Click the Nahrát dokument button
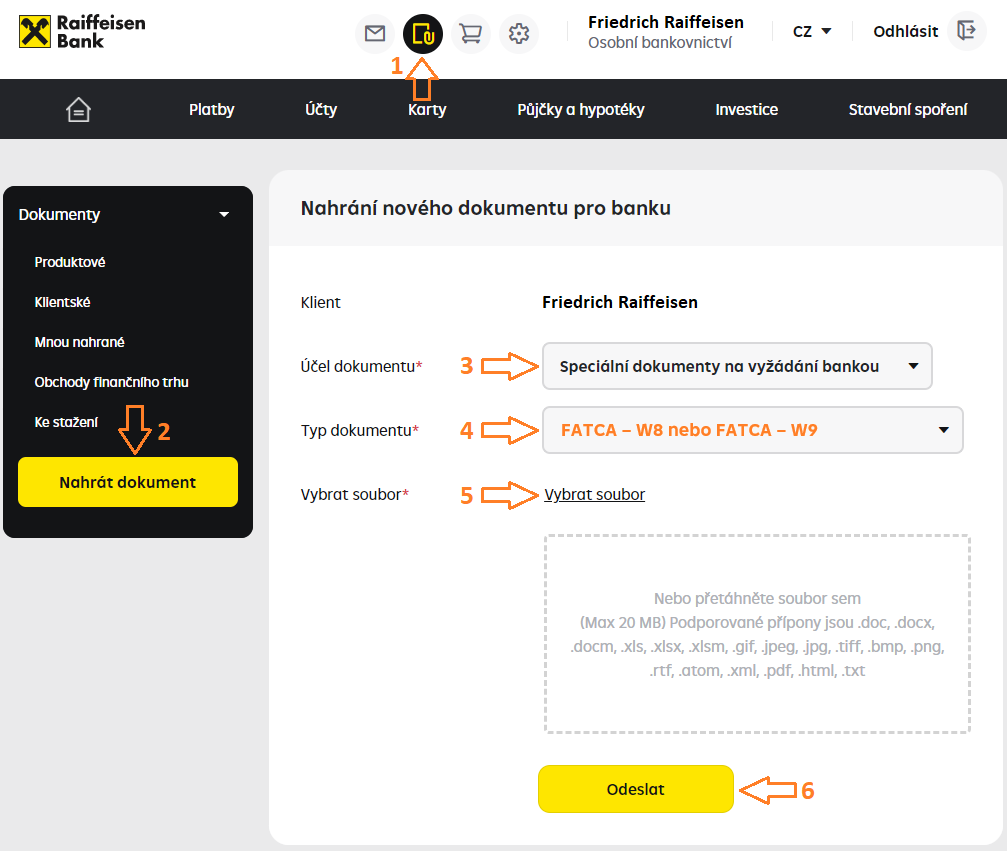1007x851 pixels. click(x=128, y=482)
